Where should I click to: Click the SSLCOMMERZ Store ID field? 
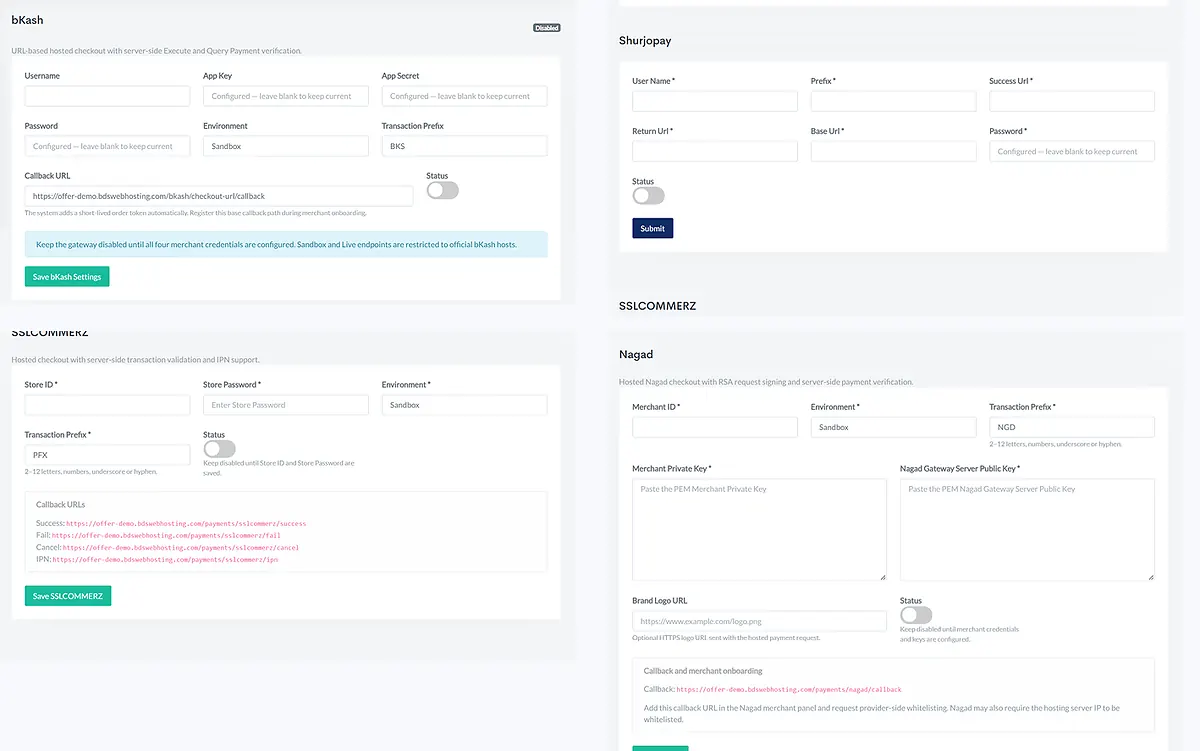coord(107,405)
